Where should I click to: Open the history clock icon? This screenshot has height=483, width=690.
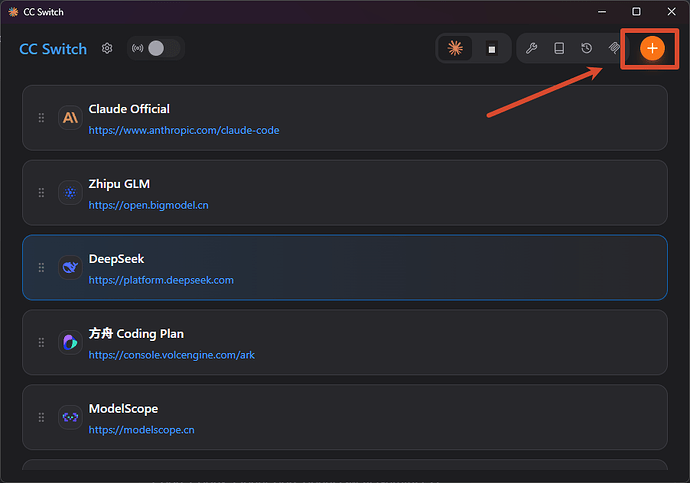point(587,48)
